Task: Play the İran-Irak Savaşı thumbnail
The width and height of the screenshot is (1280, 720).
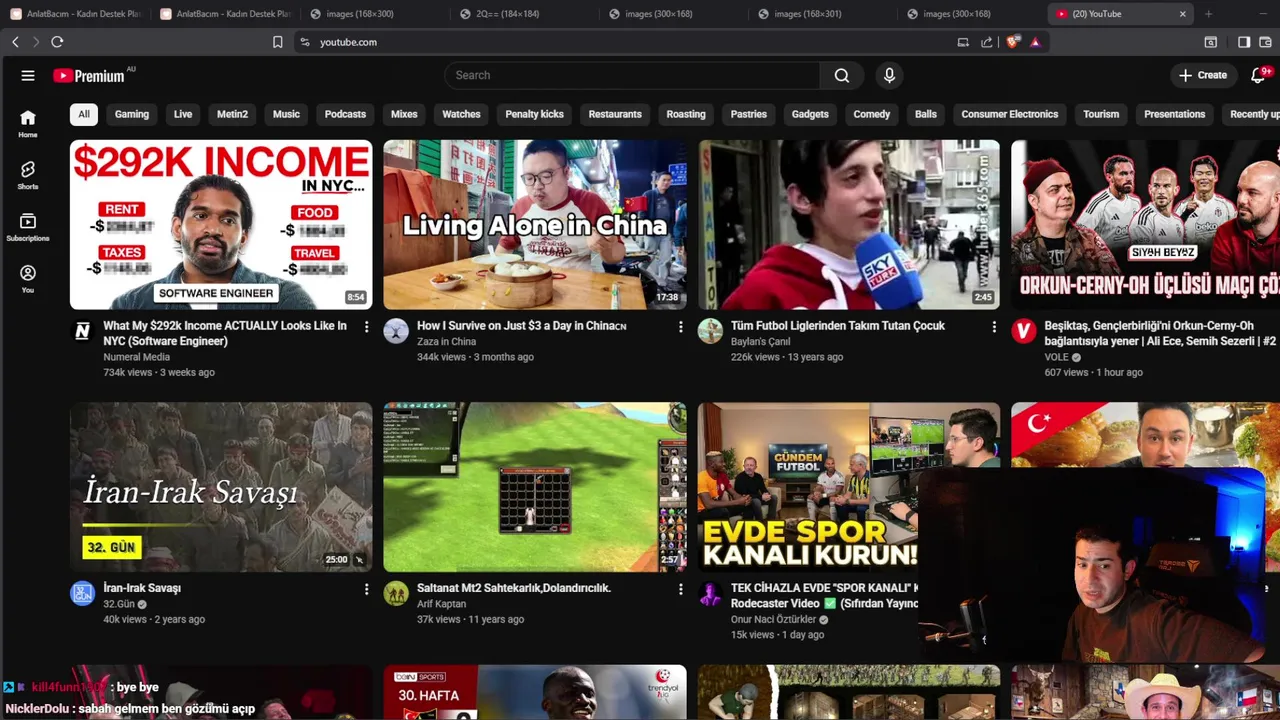Action: pyautogui.click(x=221, y=487)
